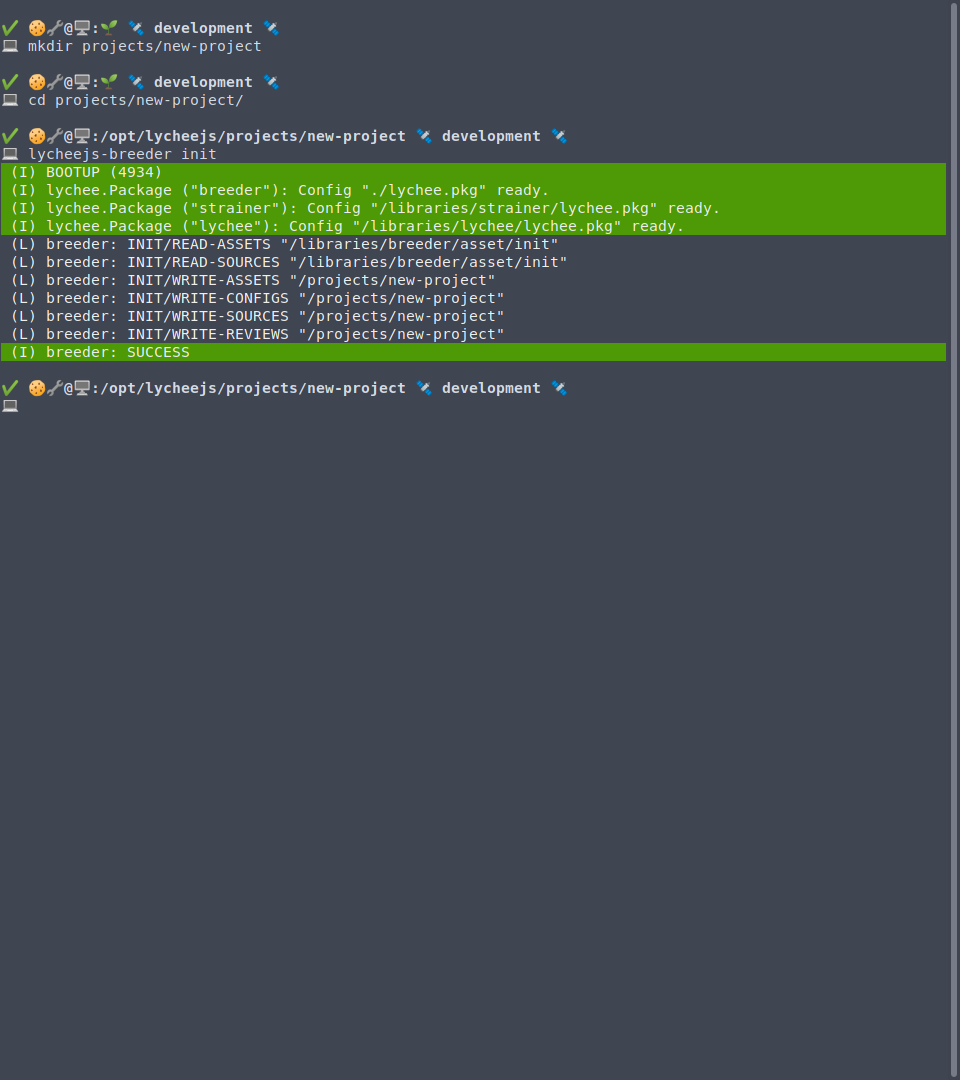
Task: Click the 'development' branch label above mkdir
Action: pyautogui.click(x=203, y=28)
